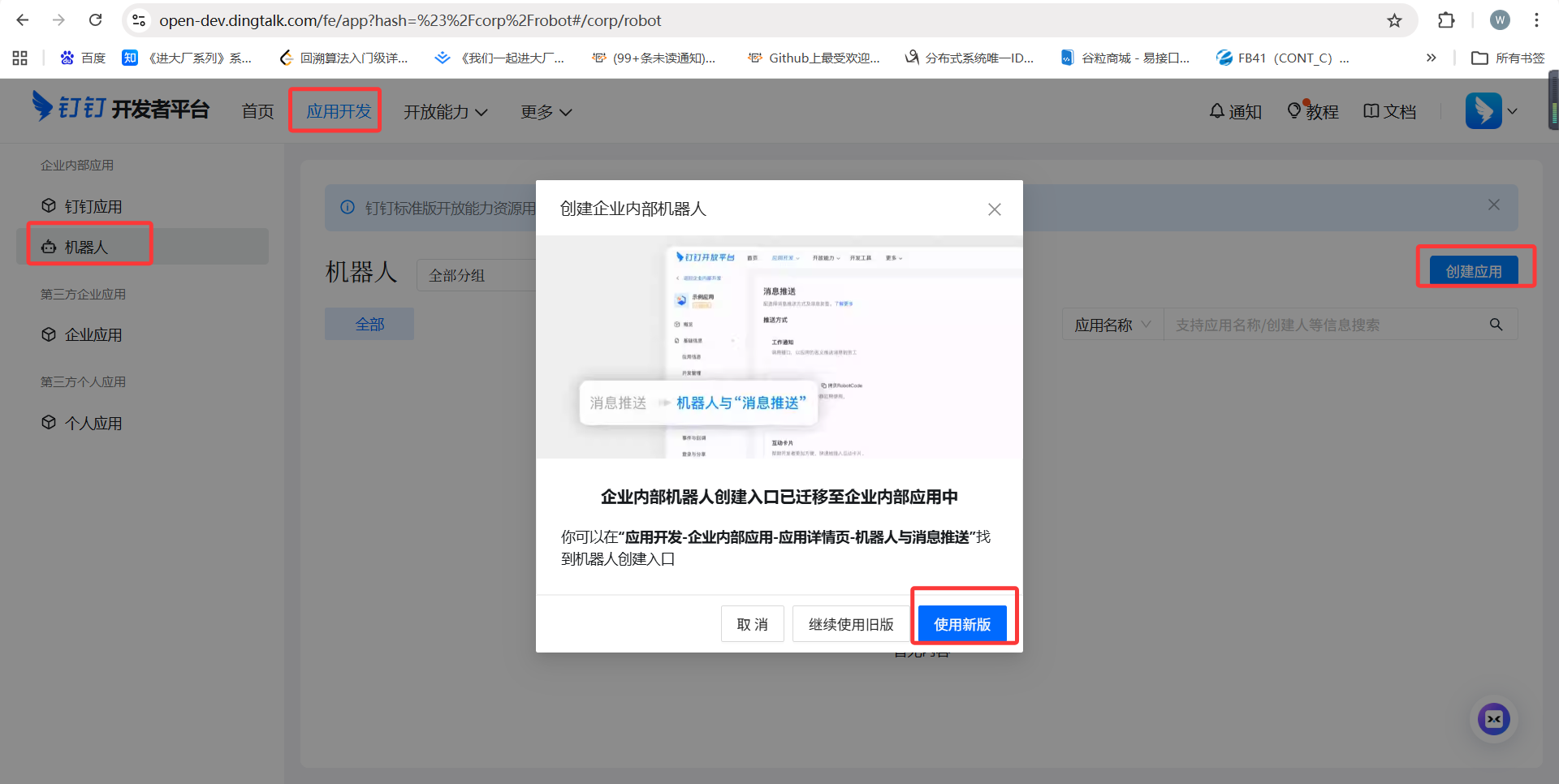Open the 全部分组 group dropdown
1559x784 pixels.
click(x=477, y=275)
